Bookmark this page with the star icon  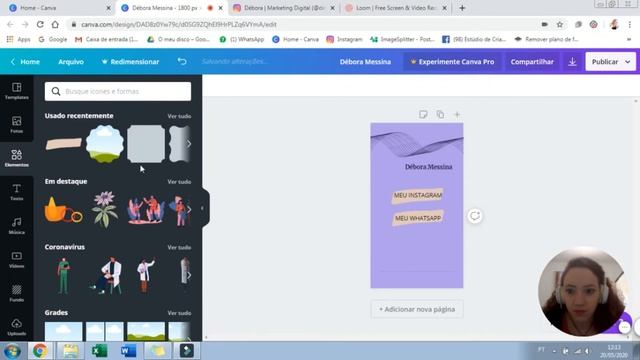[x=560, y=24]
